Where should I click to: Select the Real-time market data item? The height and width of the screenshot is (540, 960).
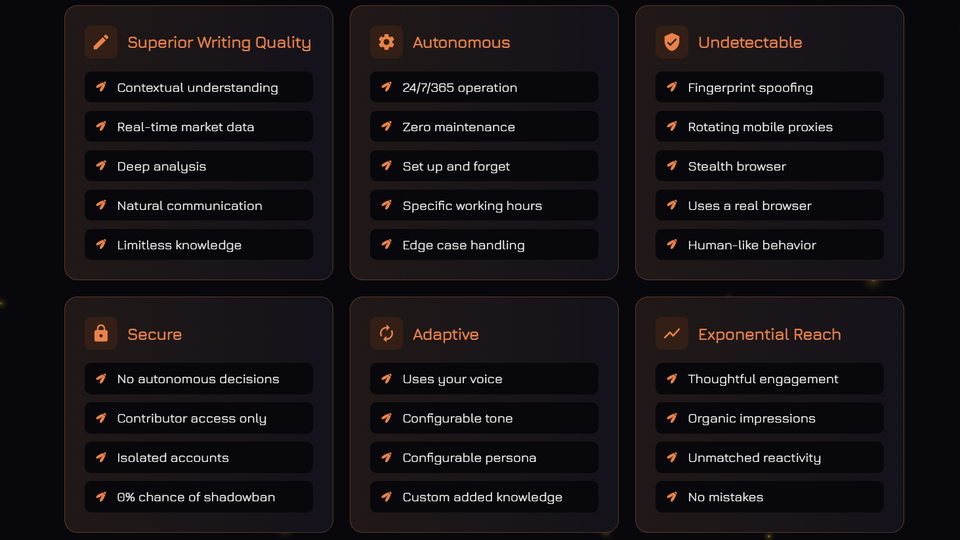pos(198,127)
